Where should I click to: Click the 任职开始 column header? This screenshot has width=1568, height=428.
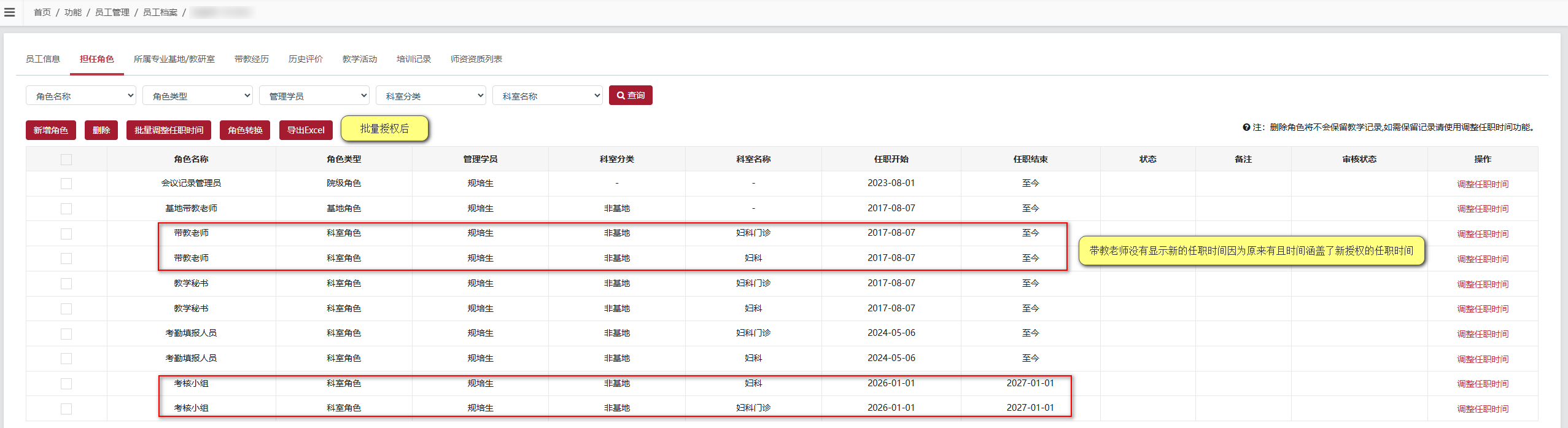(891, 159)
